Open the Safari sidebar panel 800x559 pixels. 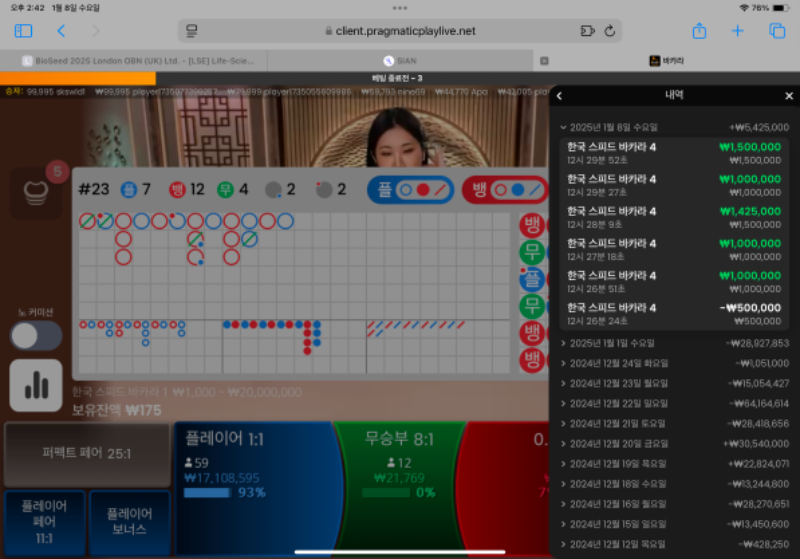coord(23,31)
